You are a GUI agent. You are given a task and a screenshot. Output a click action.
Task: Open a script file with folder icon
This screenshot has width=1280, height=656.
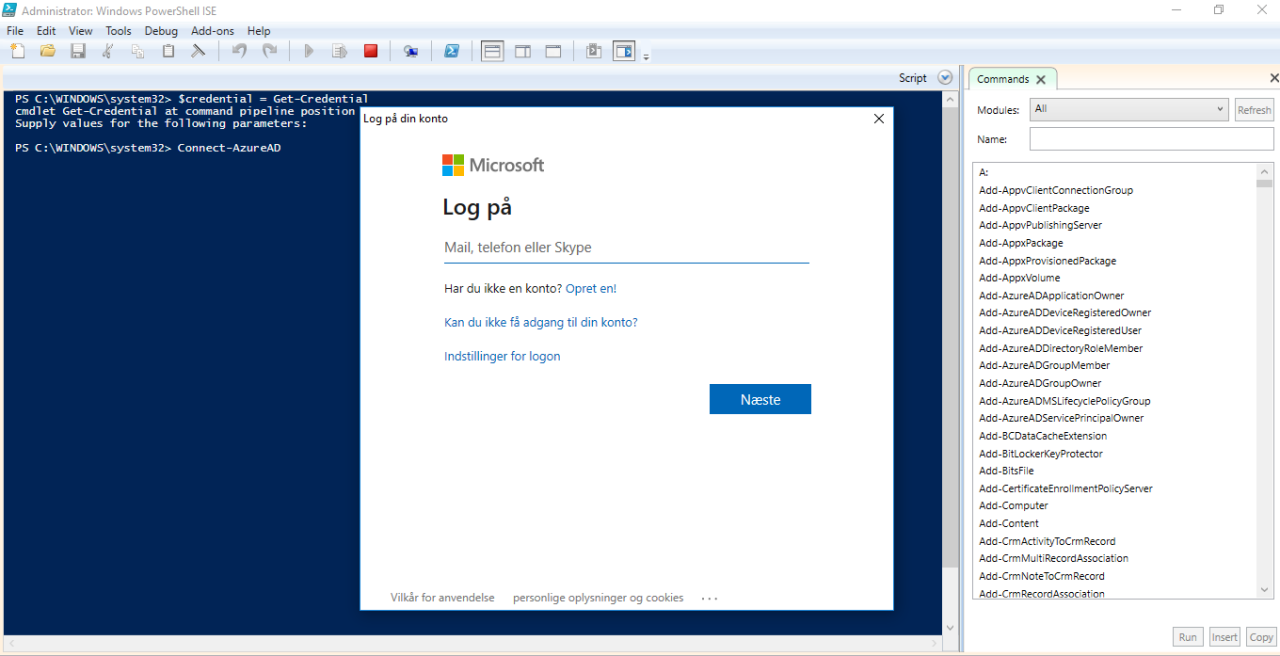(47, 51)
